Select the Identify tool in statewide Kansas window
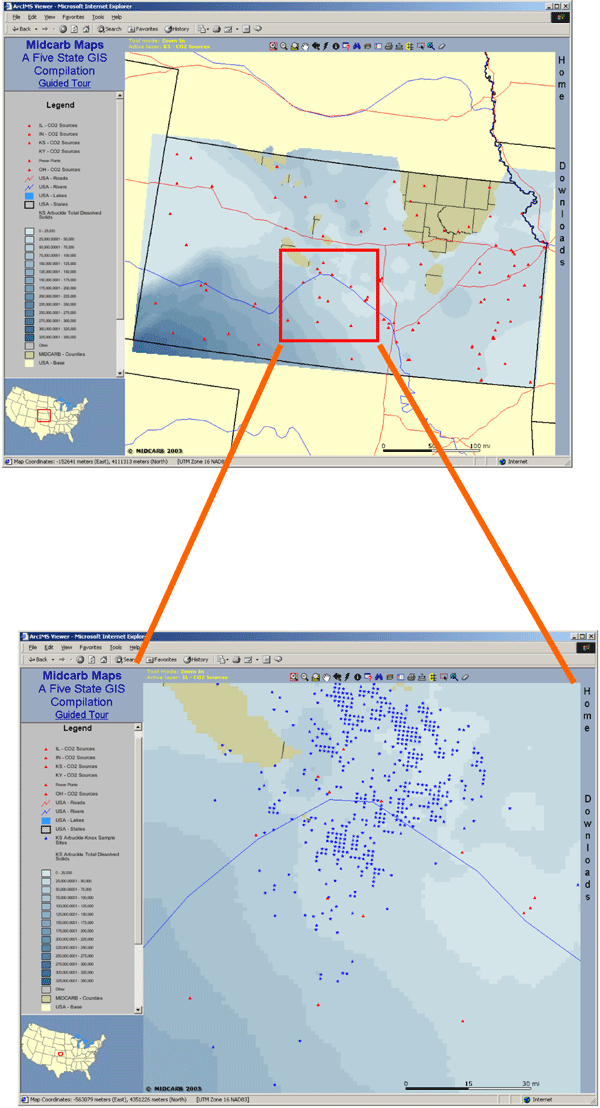The width and height of the screenshot is (600, 1108). pos(336,46)
